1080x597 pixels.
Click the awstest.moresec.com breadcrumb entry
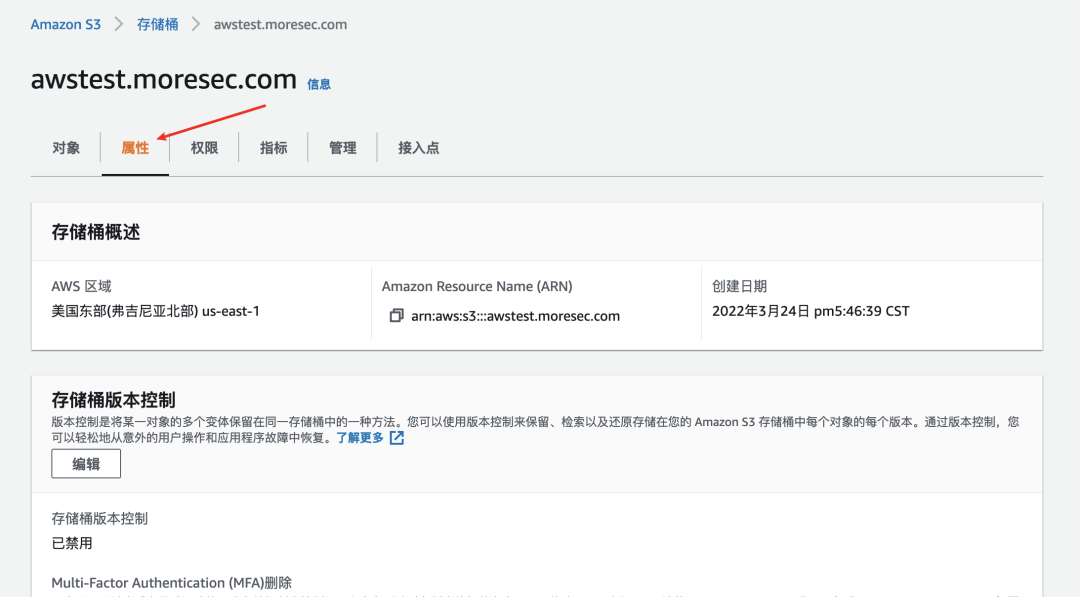pyautogui.click(x=280, y=24)
